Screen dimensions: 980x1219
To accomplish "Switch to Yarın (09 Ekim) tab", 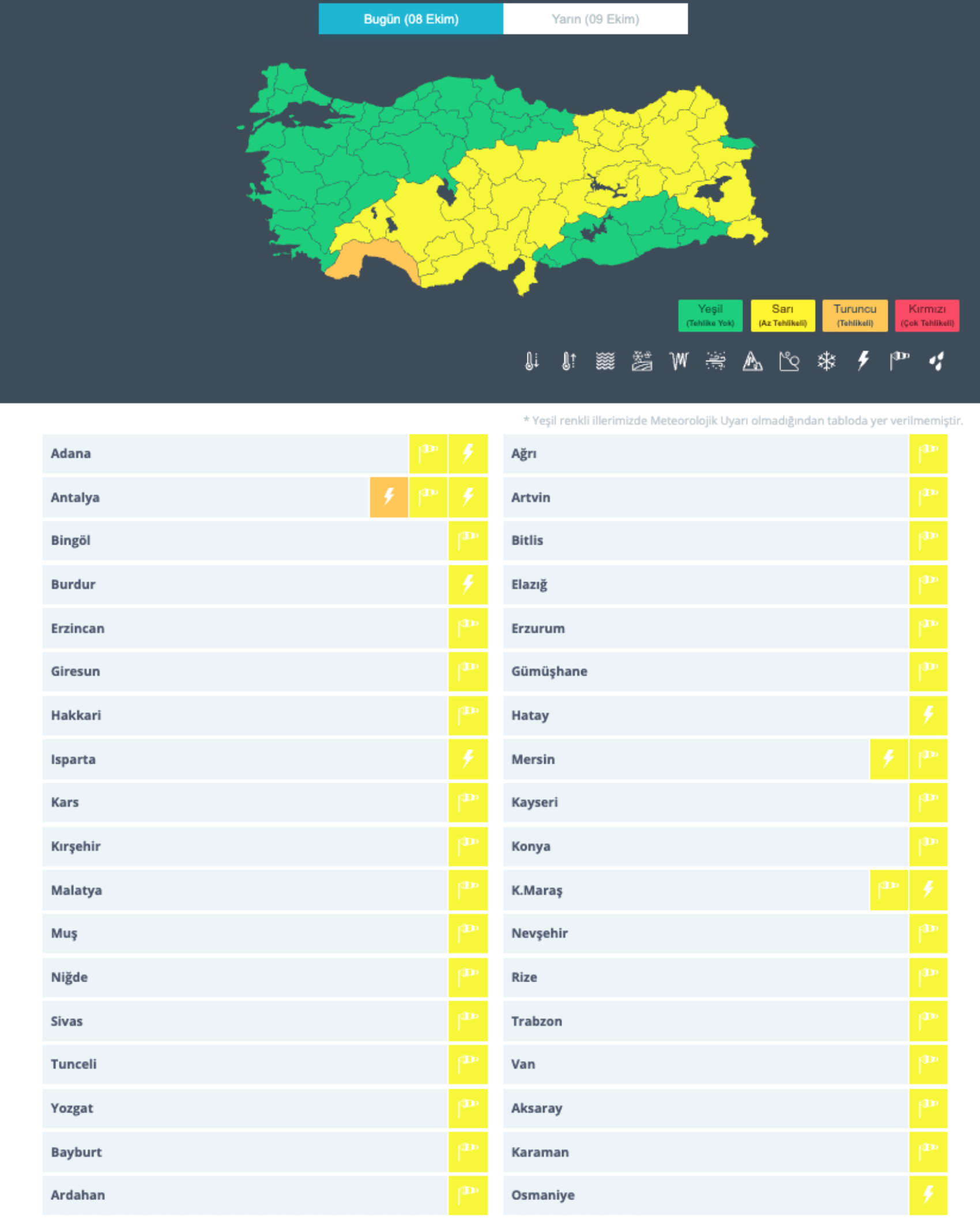I will (595, 19).
